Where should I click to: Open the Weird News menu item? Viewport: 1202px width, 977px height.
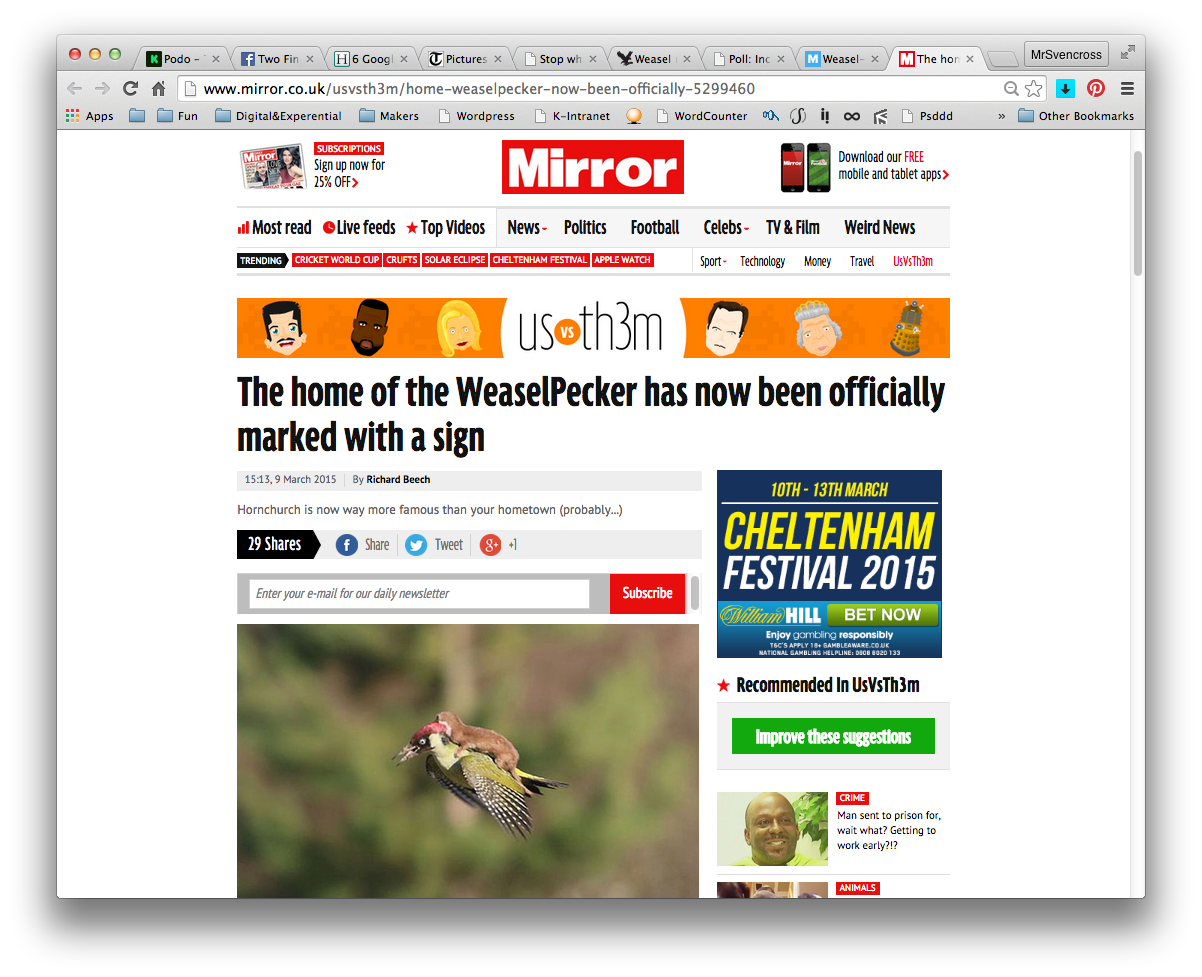point(880,227)
